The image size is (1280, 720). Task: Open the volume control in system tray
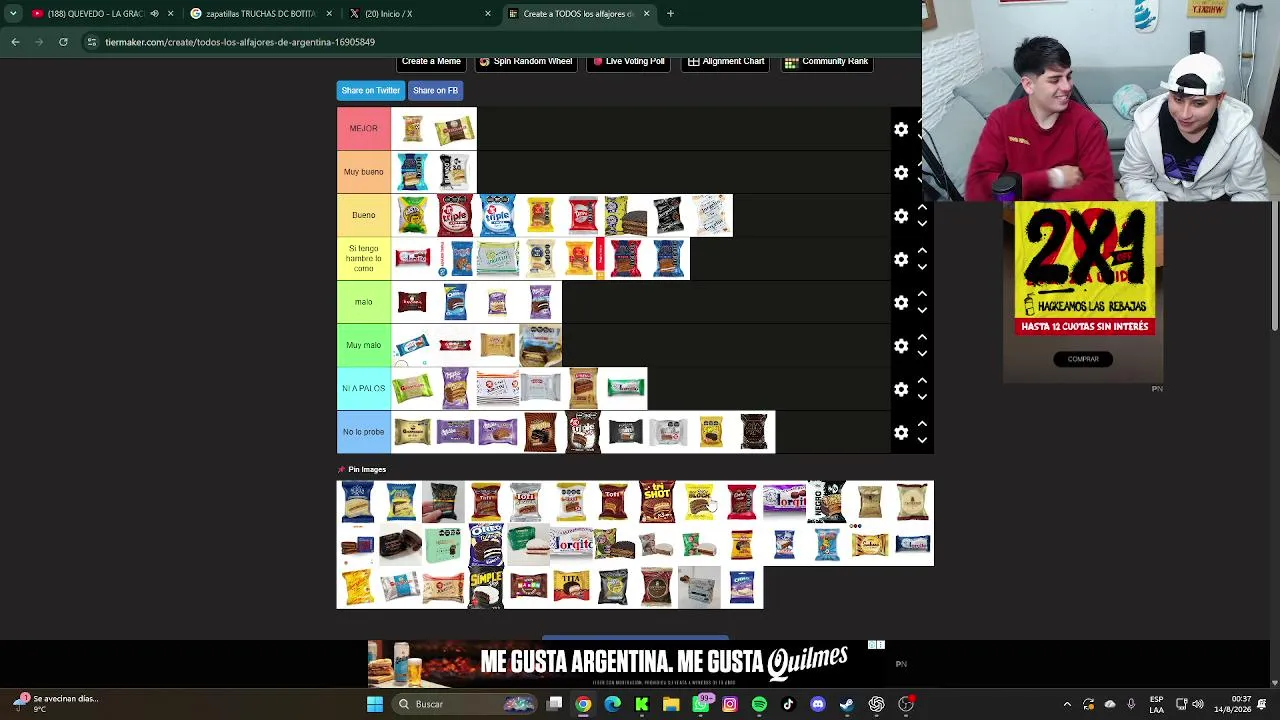1198,704
